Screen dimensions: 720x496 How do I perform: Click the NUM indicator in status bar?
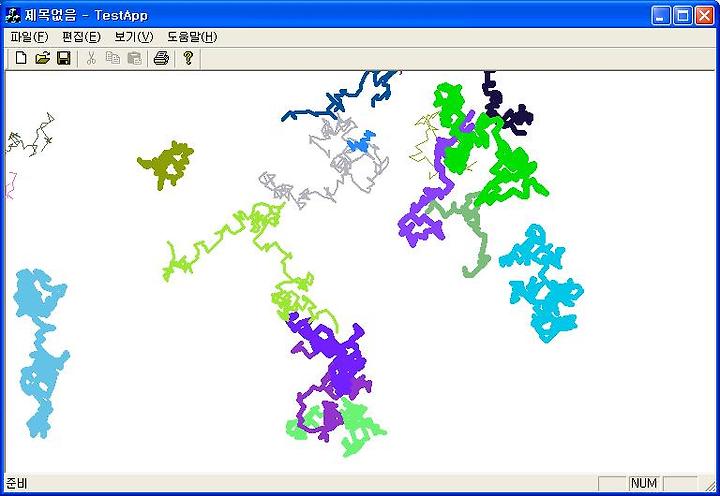(x=644, y=483)
